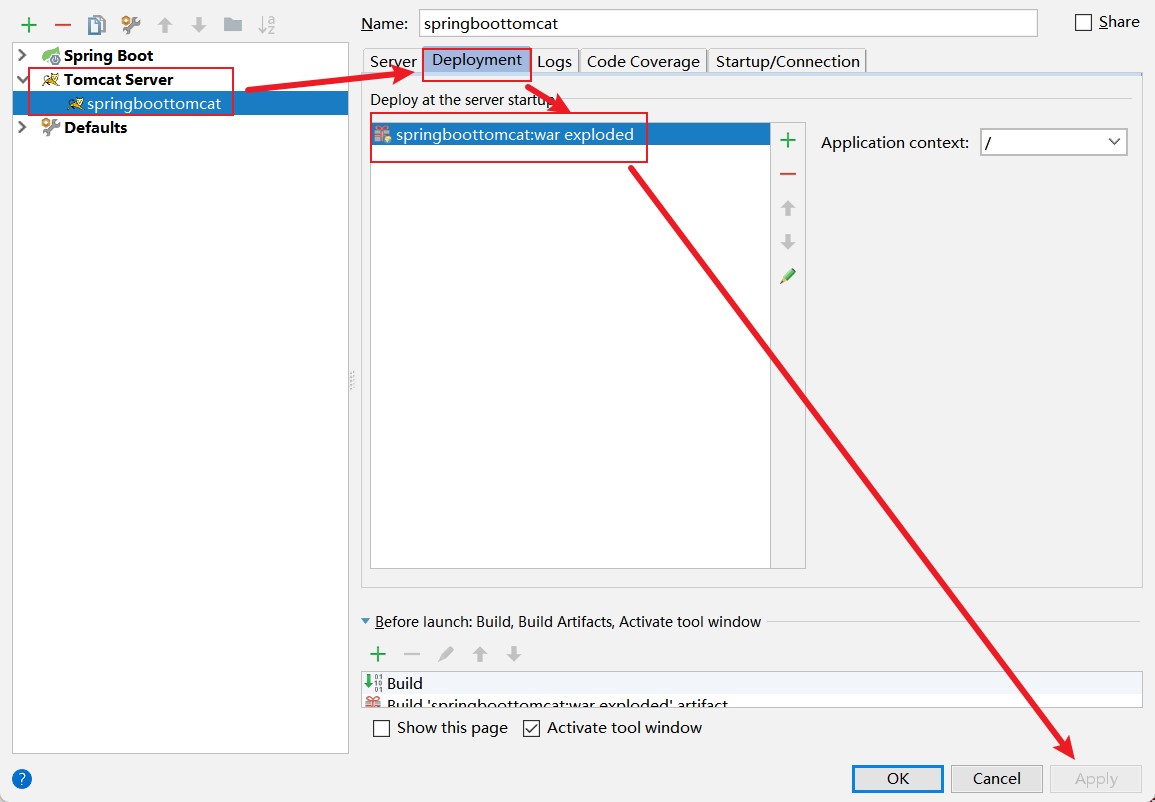
Task: Move before launch task down
Action: pyautogui.click(x=513, y=653)
